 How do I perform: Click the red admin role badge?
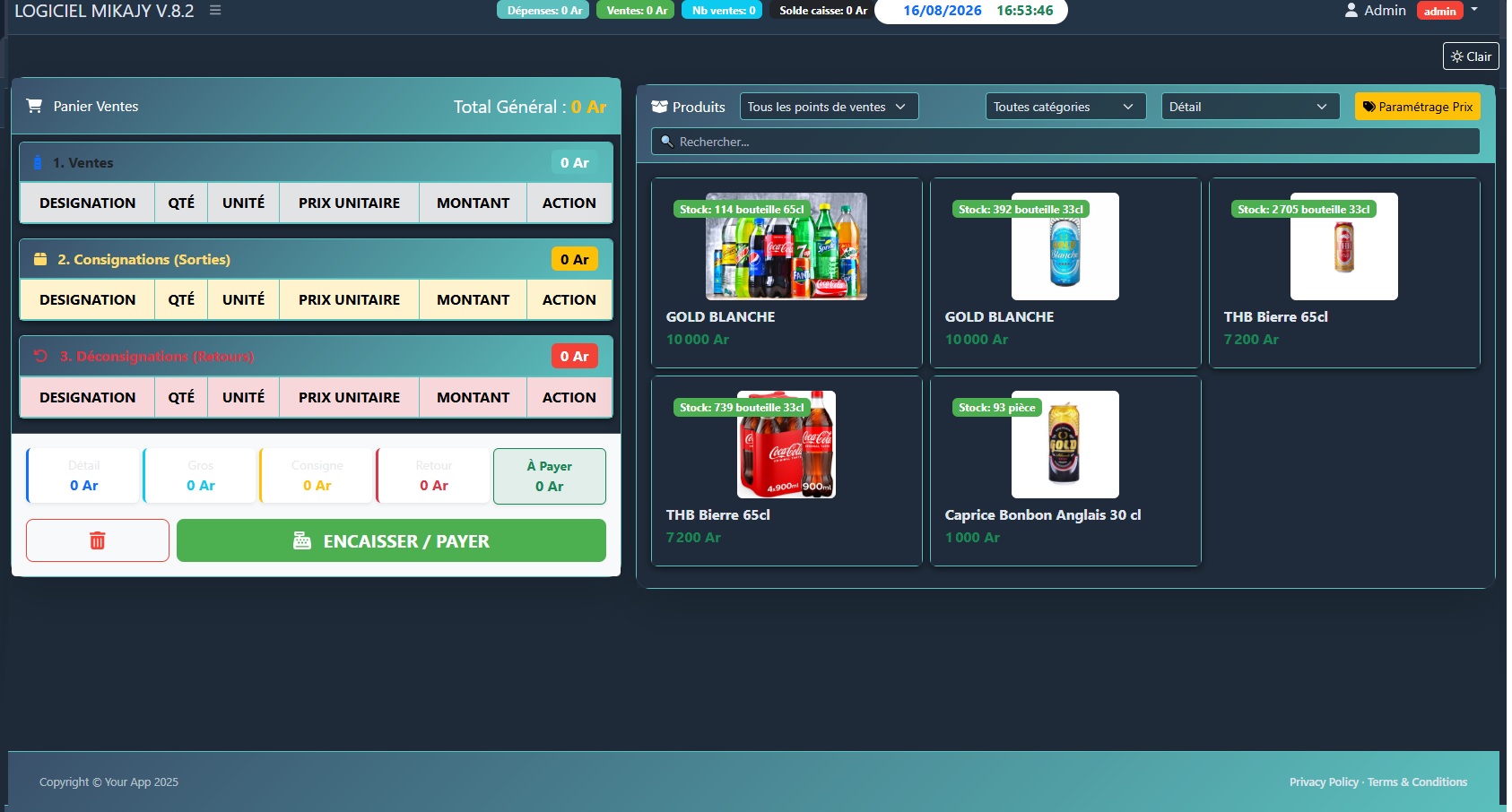click(x=1439, y=11)
